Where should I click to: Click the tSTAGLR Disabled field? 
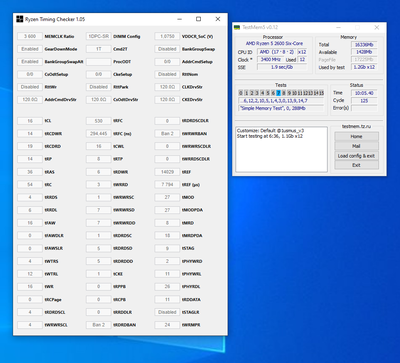167,312
